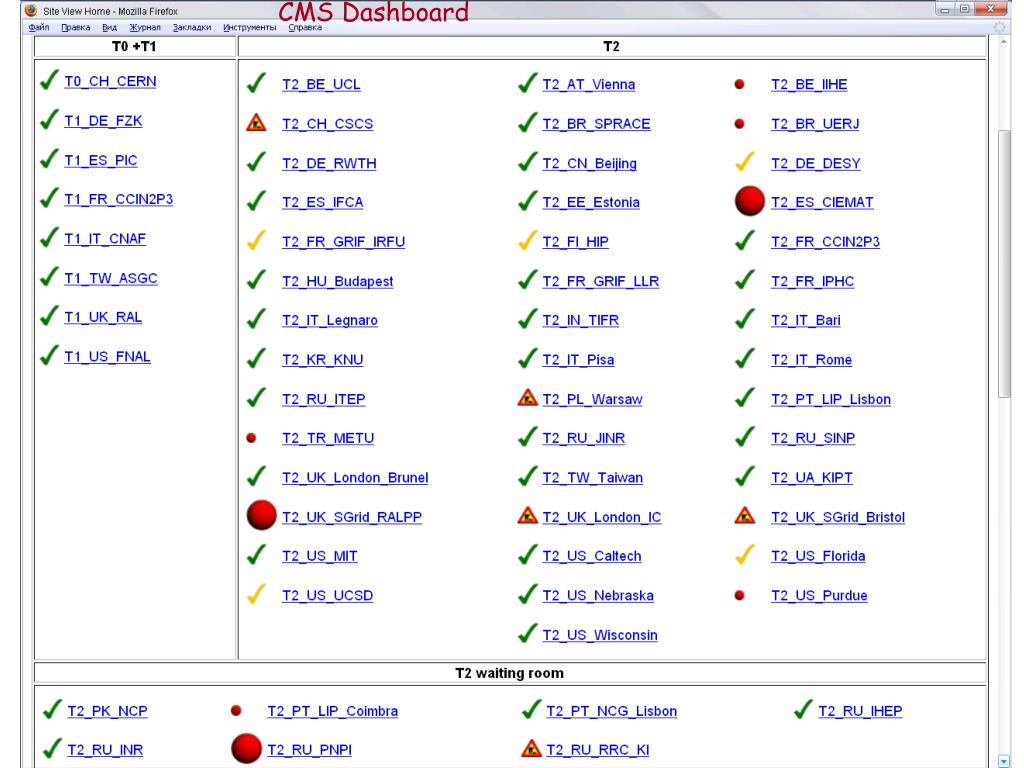Follow the T2_DE_RWTH link
The image size is (1024, 768).
[329, 163]
